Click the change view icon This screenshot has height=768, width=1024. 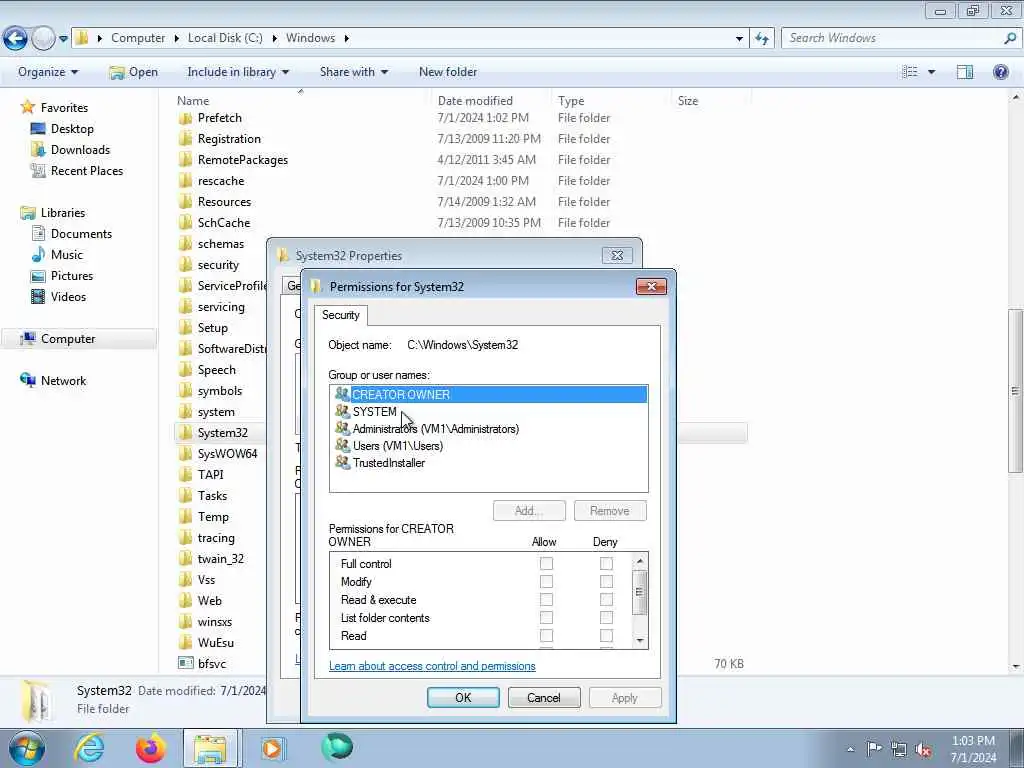pyautogui.click(x=910, y=72)
